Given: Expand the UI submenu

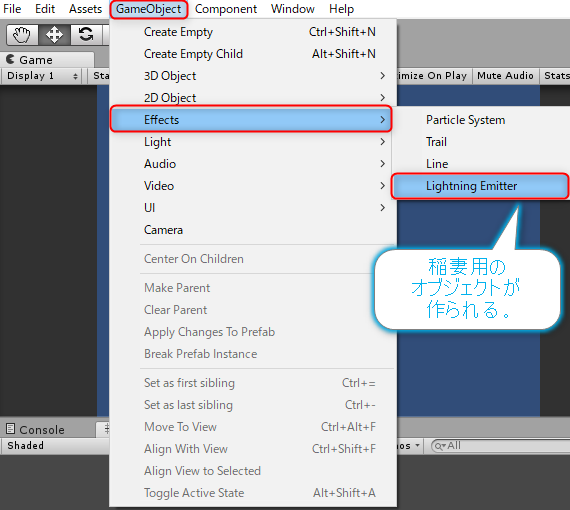Looking at the screenshot, I should click(253, 208).
